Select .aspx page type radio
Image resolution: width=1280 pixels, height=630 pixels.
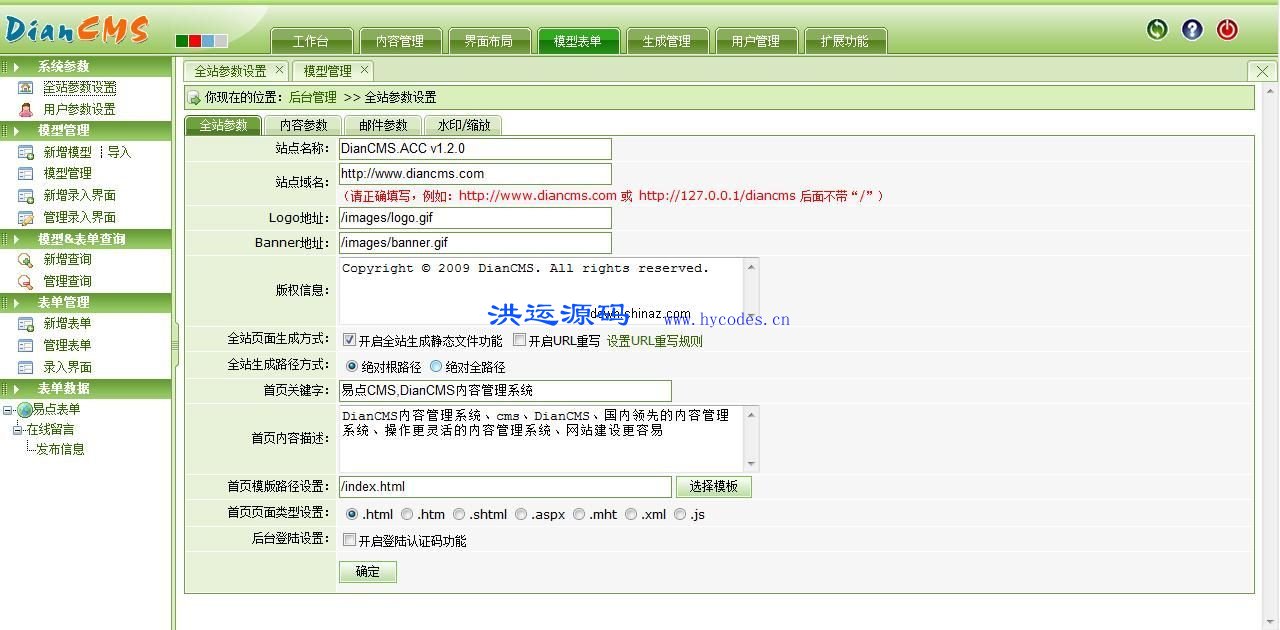(x=522, y=514)
